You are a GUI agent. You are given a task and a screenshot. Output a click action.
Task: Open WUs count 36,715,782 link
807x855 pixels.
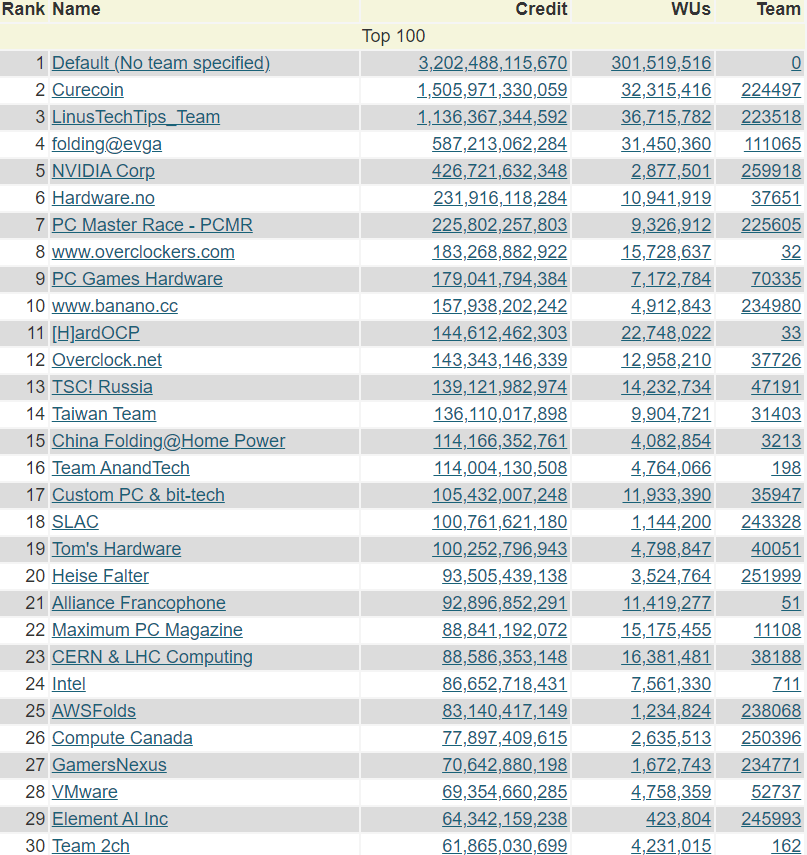pos(666,117)
